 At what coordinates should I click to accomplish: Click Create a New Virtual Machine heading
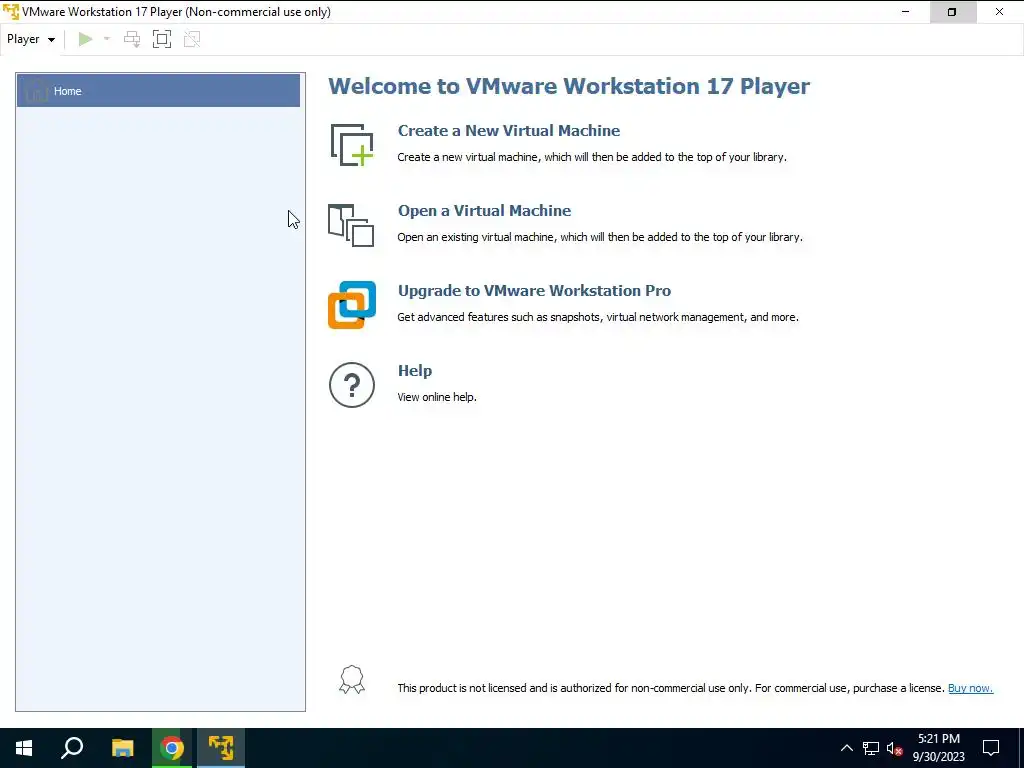pyautogui.click(x=509, y=131)
